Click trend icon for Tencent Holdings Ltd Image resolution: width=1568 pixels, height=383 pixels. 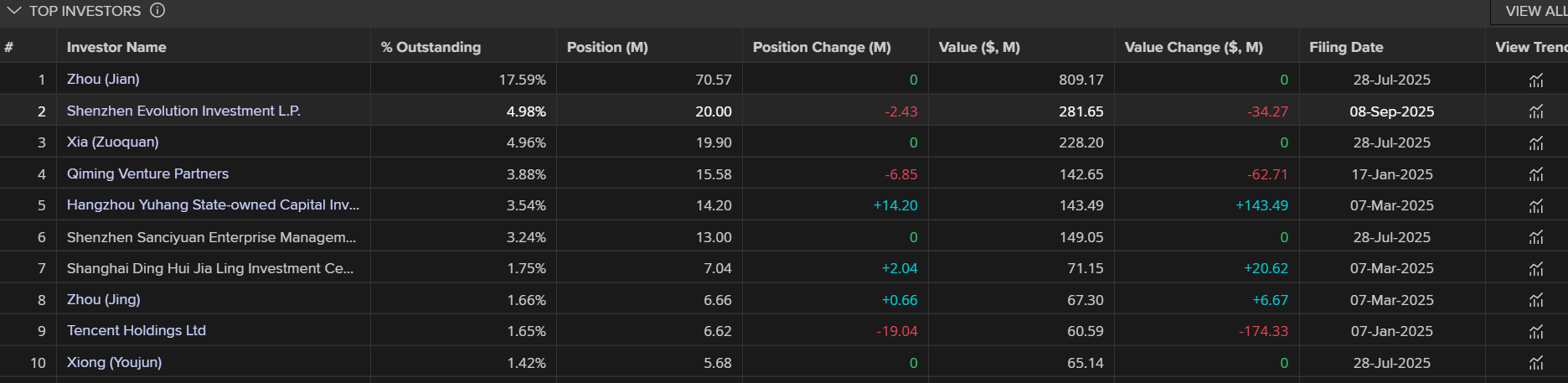coord(1535,332)
